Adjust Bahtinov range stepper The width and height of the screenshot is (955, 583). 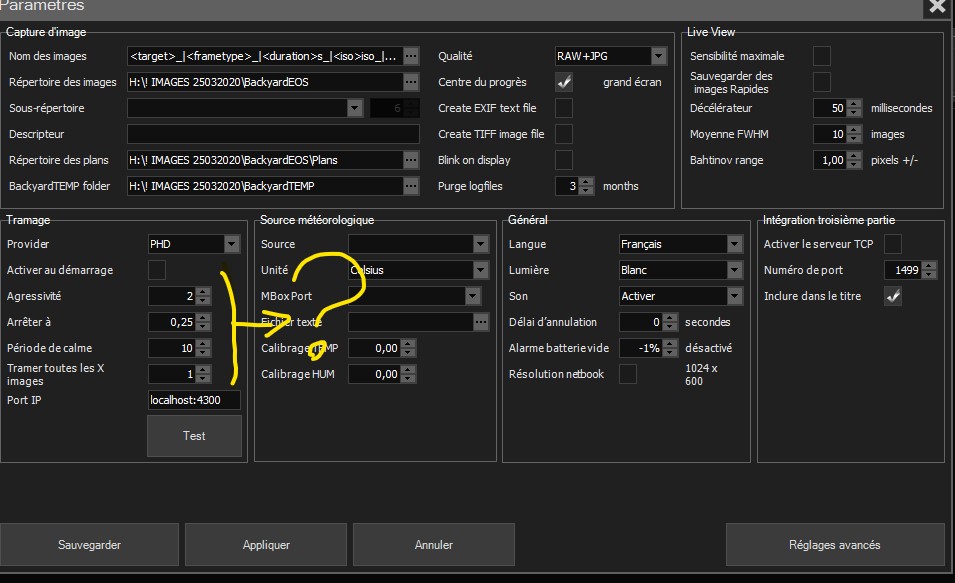click(855, 160)
